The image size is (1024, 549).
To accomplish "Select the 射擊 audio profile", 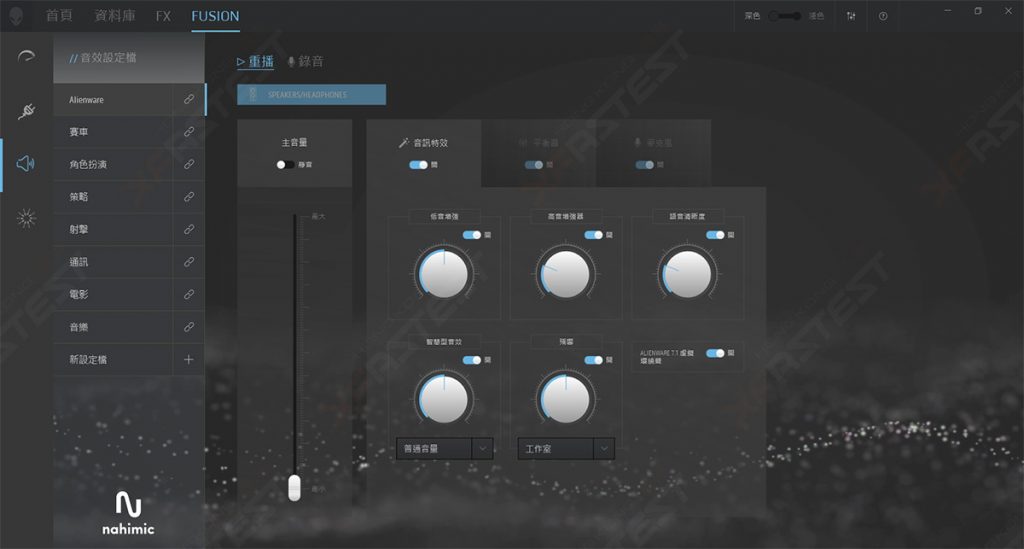I will 112,229.
